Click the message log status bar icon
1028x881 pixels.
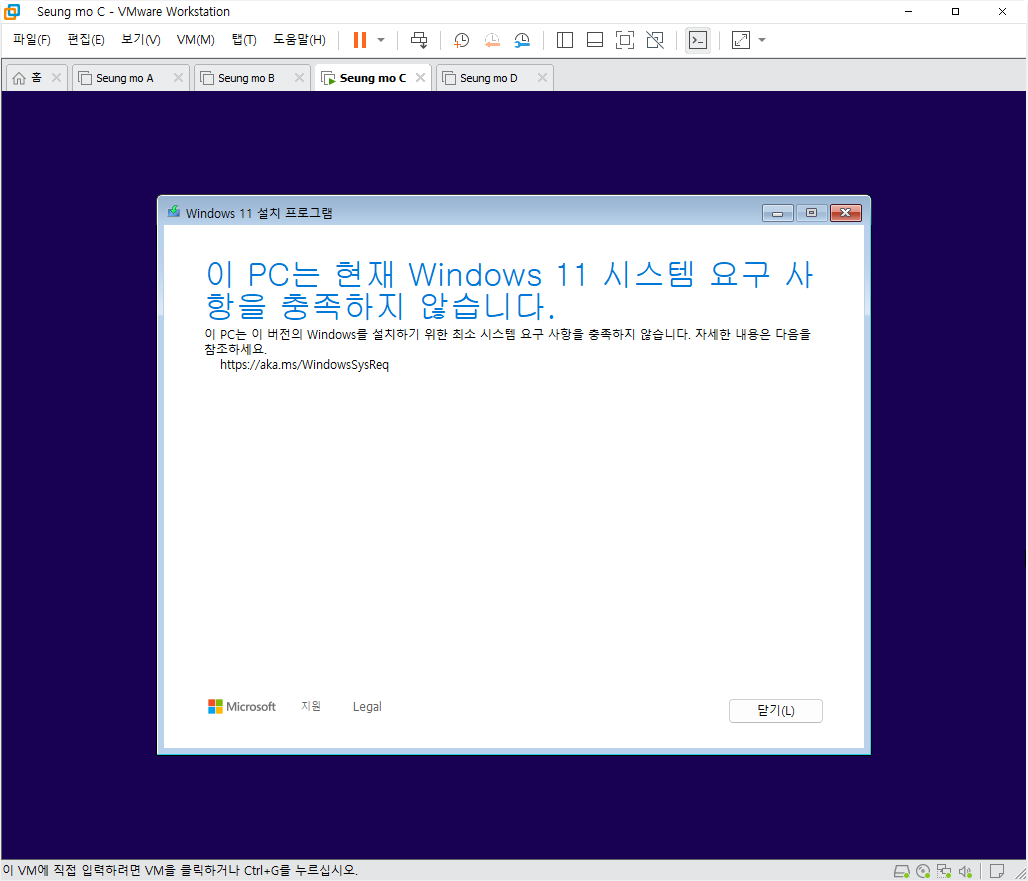(x=997, y=871)
